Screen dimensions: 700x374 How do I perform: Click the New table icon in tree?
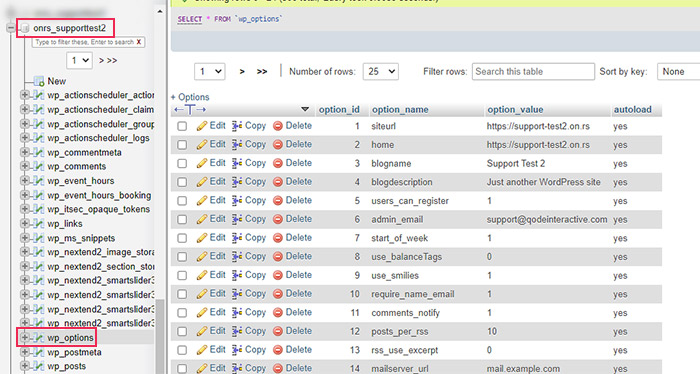pos(39,81)
